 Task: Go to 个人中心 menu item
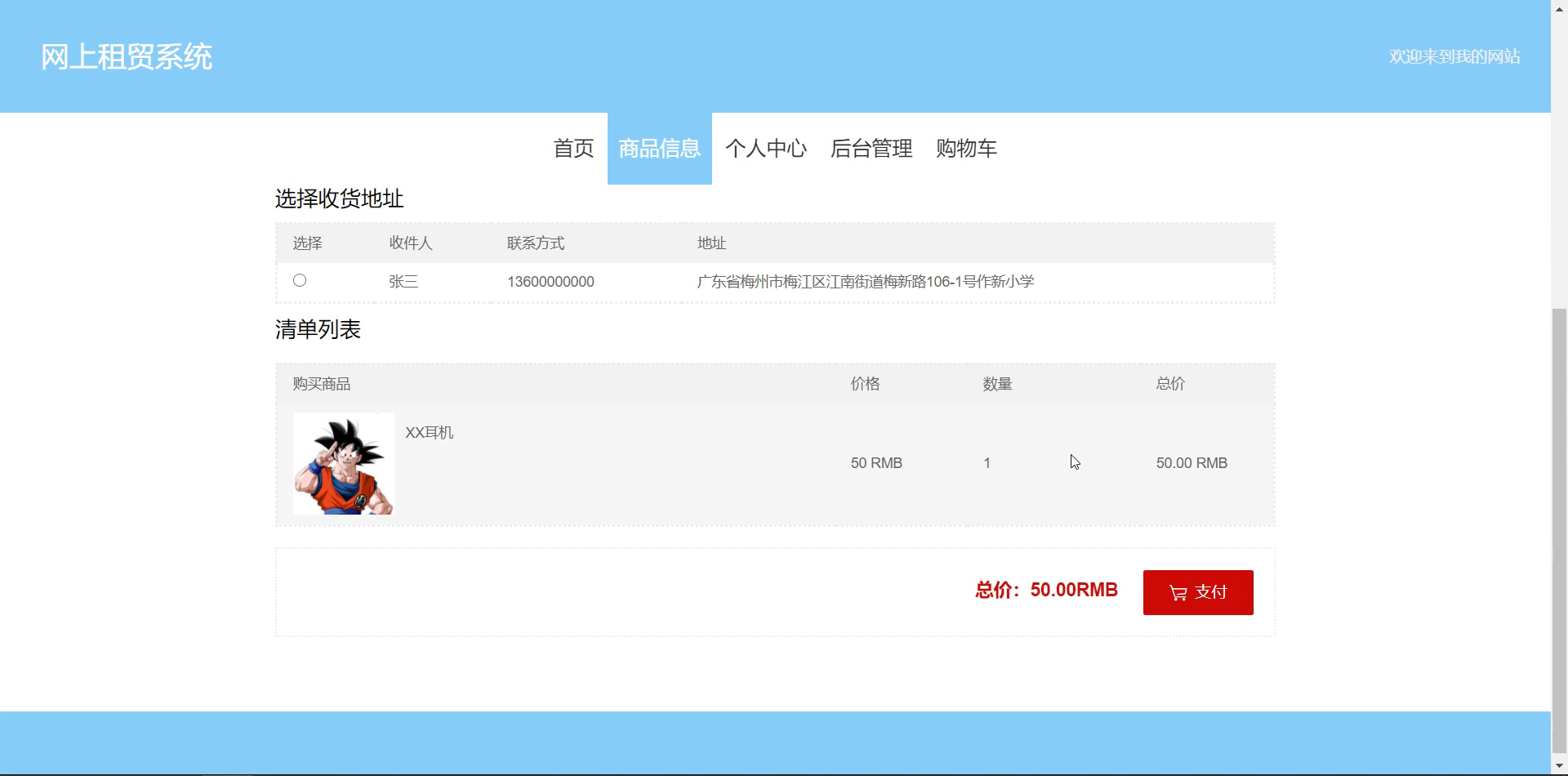(x=766, y=149)
